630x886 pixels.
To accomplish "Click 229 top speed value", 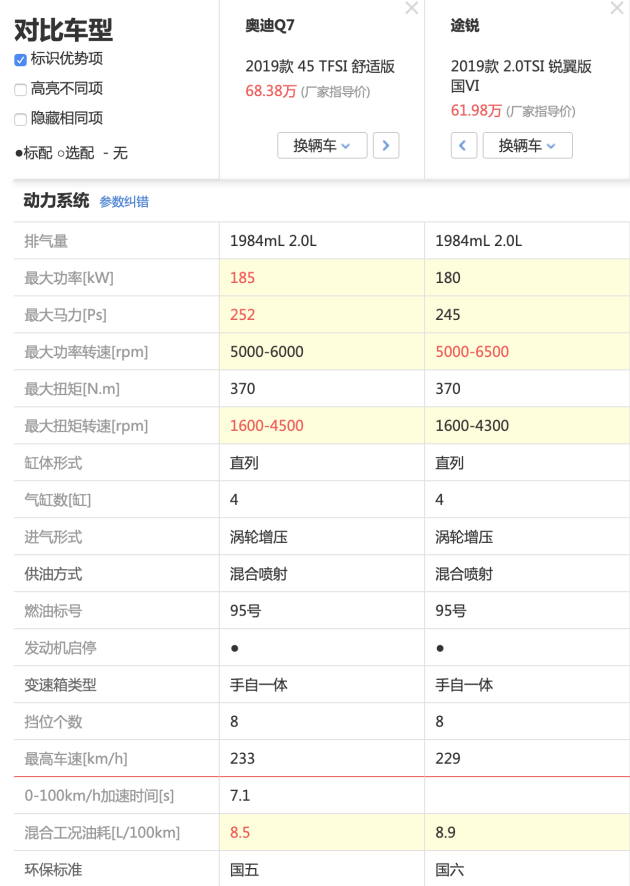I will click(447, 758).
